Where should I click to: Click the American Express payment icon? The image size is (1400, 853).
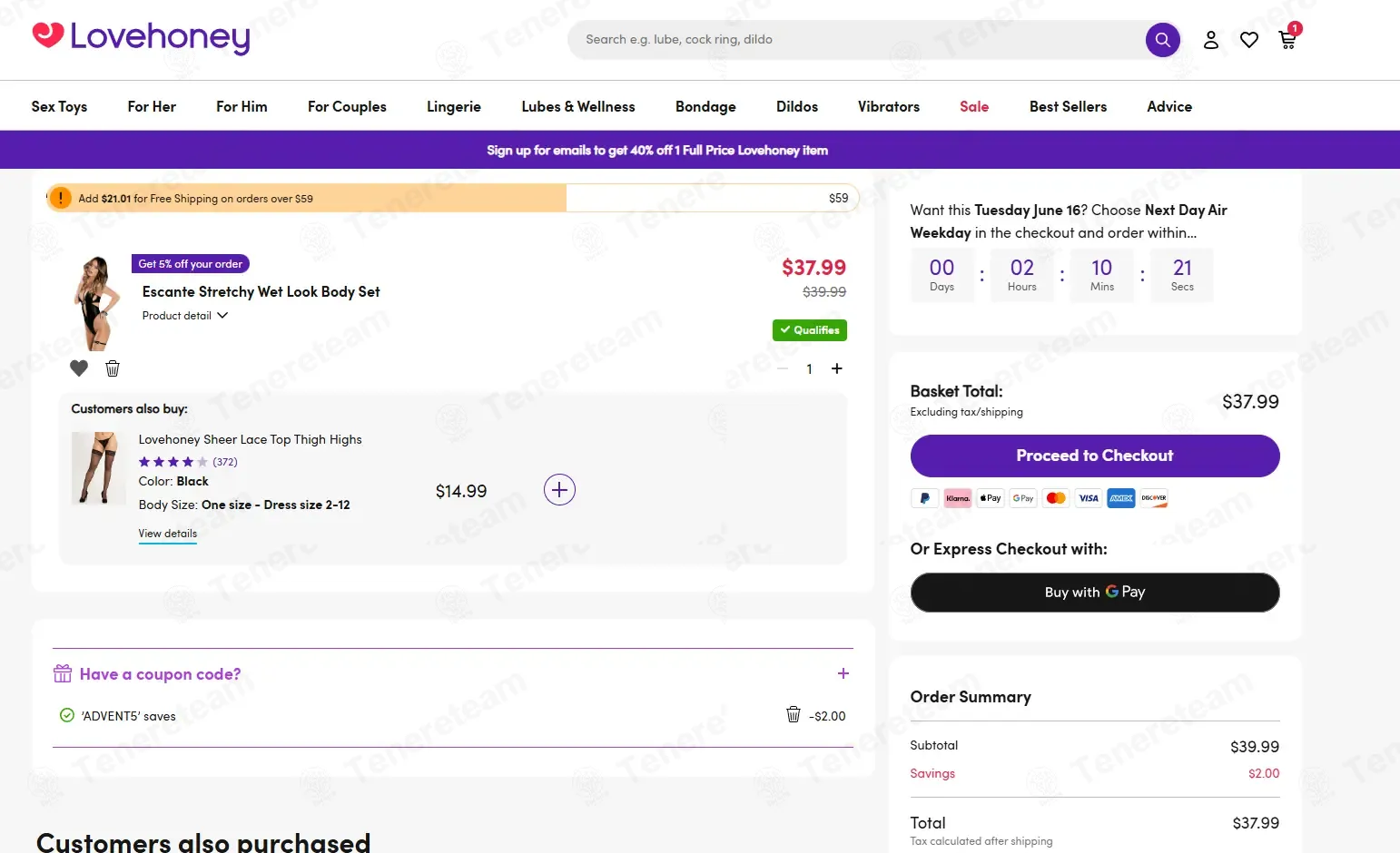click(x=1121, y=498)
